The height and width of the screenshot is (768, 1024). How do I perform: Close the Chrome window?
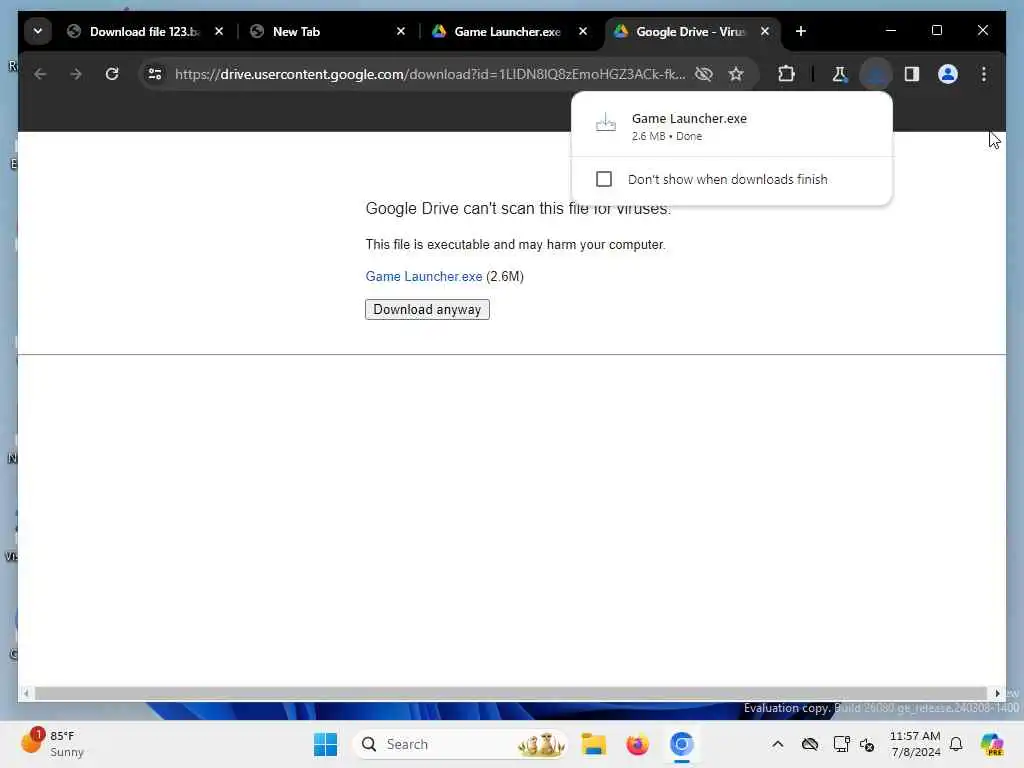(983, 31)
